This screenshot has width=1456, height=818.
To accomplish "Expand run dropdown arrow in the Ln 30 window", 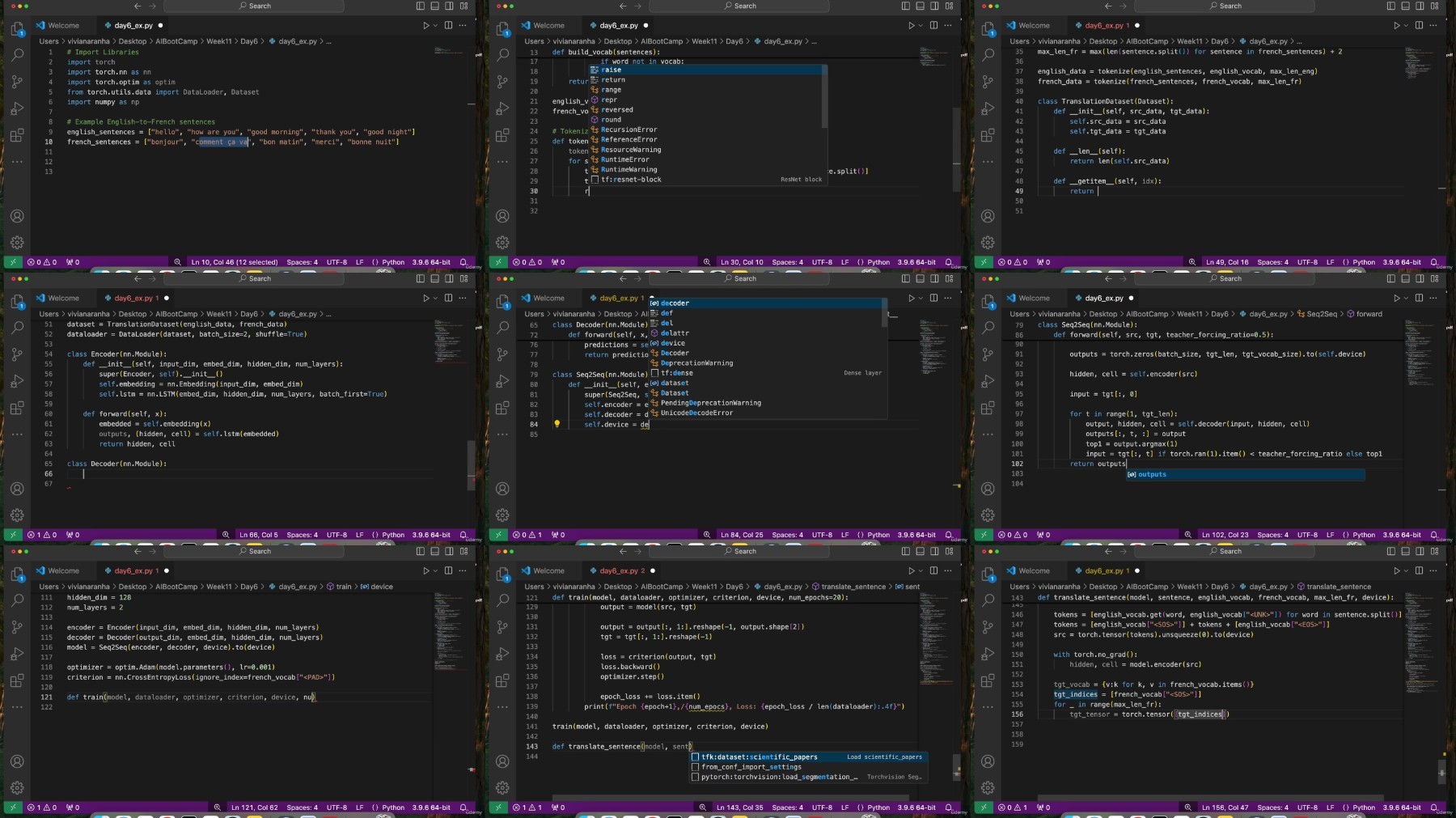I will pos(920,25).
